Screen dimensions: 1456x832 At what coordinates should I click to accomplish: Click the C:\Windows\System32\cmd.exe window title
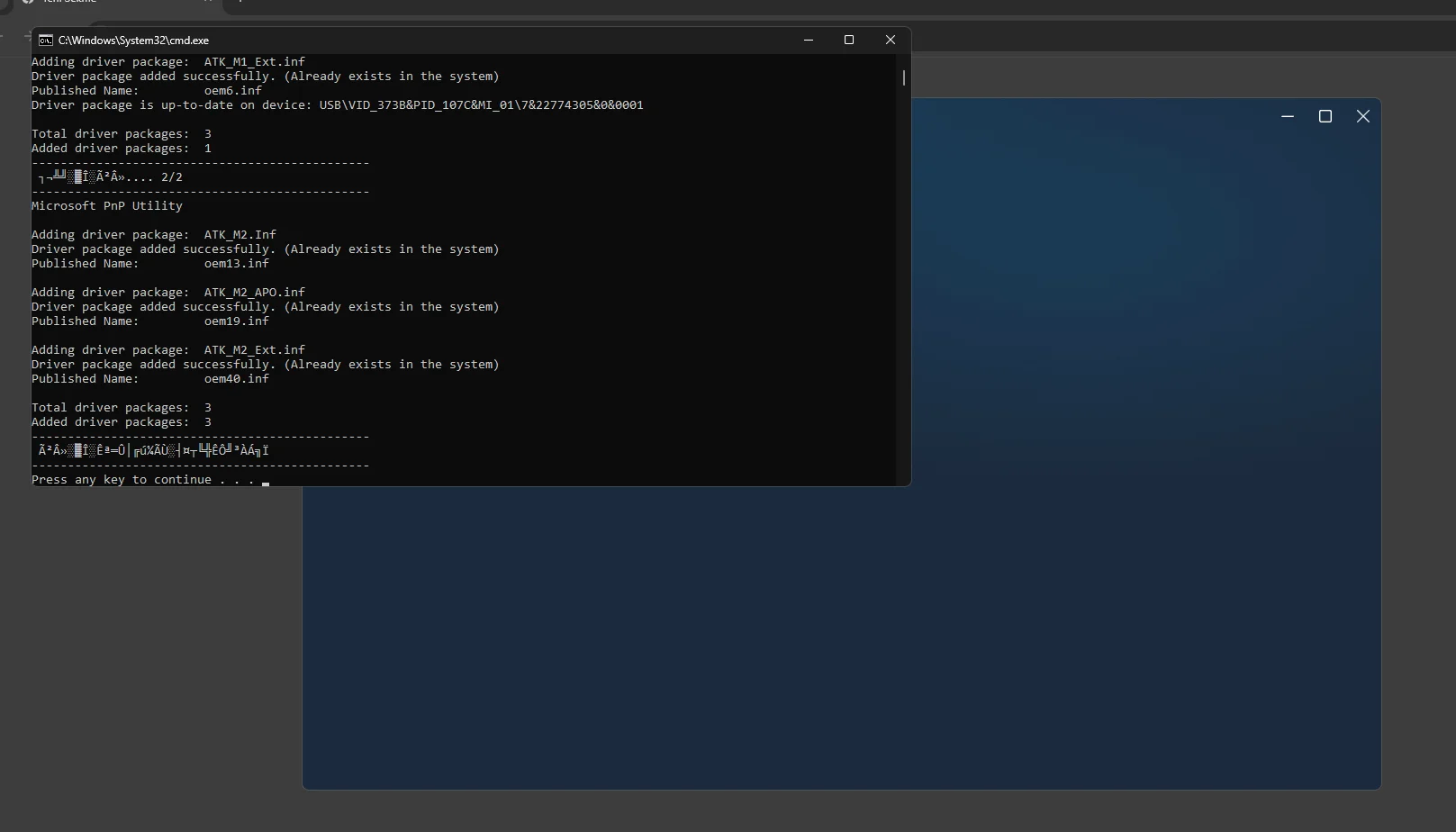coord(133,41)
